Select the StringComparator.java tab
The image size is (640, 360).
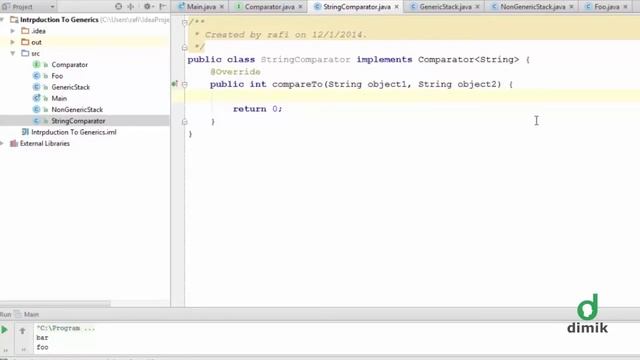[x=357, y=7]
